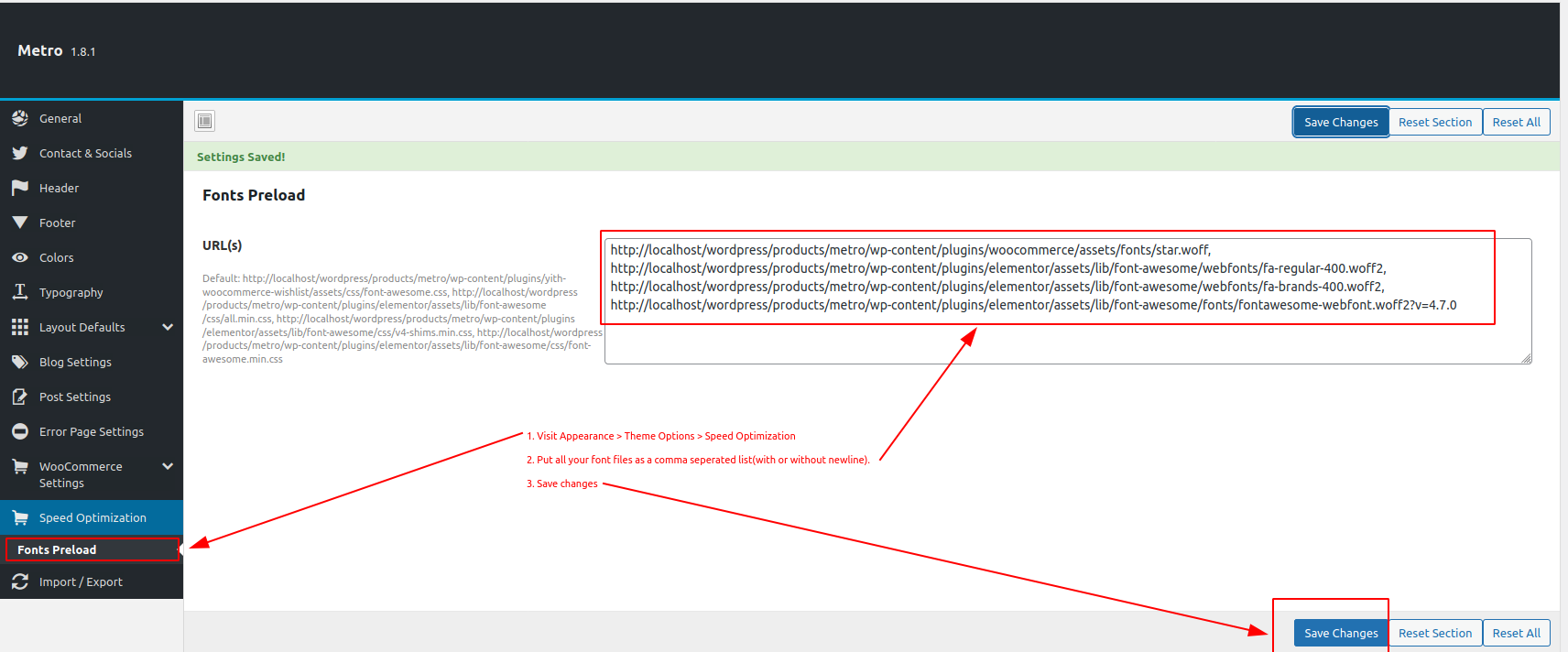Open Import / Export section

tap(92, 581)
